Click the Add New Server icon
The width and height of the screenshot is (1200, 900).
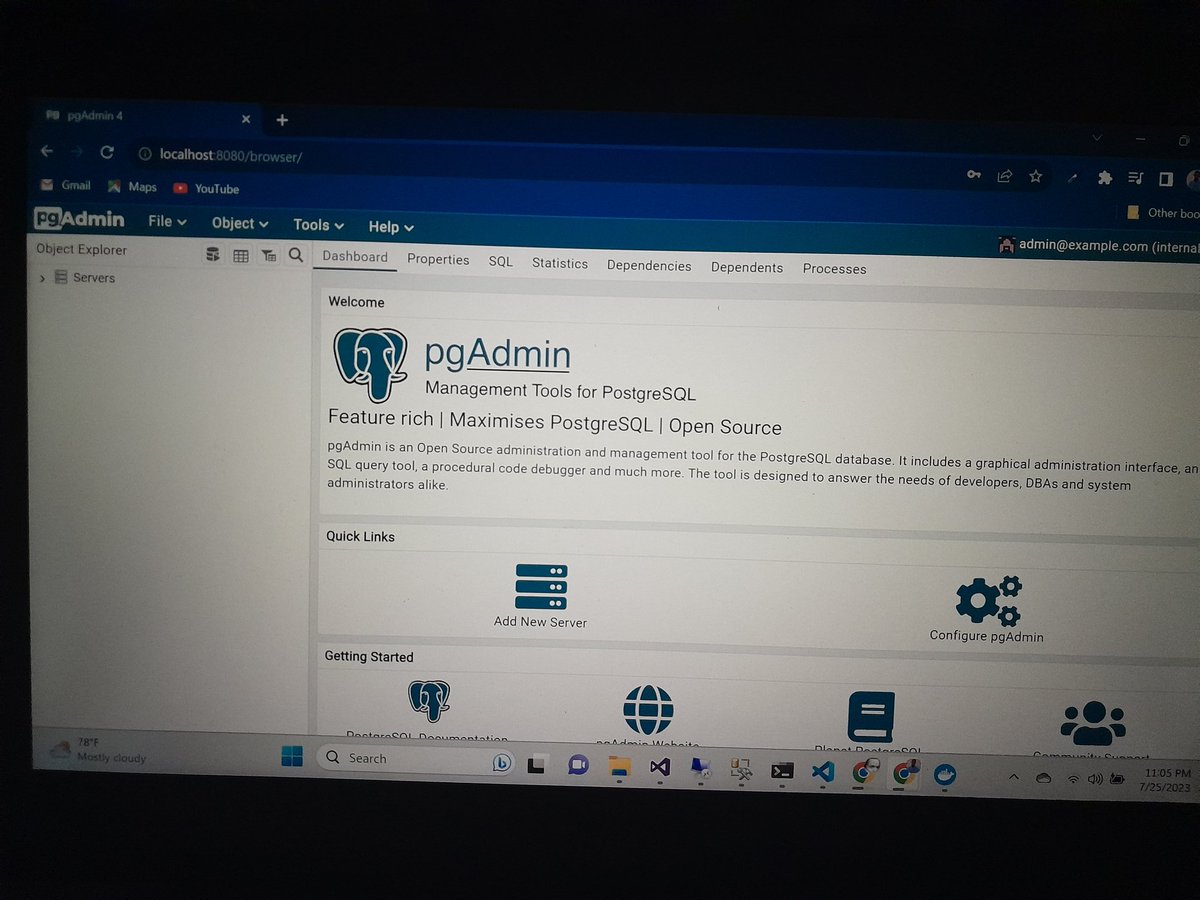(541, 587)
